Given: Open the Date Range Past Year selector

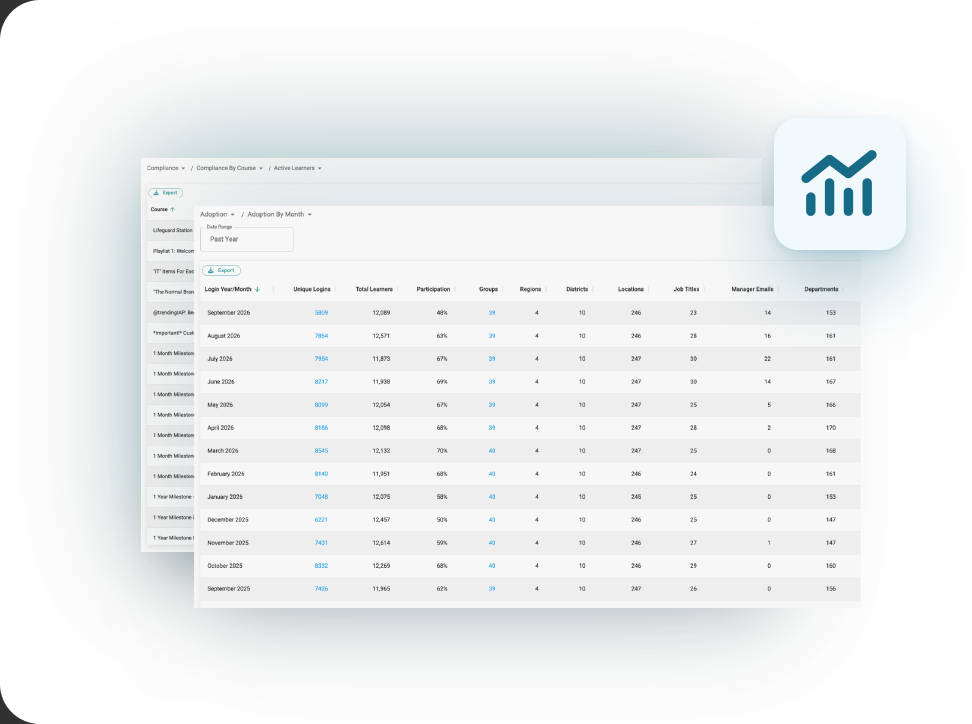Looking at the screenshot, I should tap(247, 239).
